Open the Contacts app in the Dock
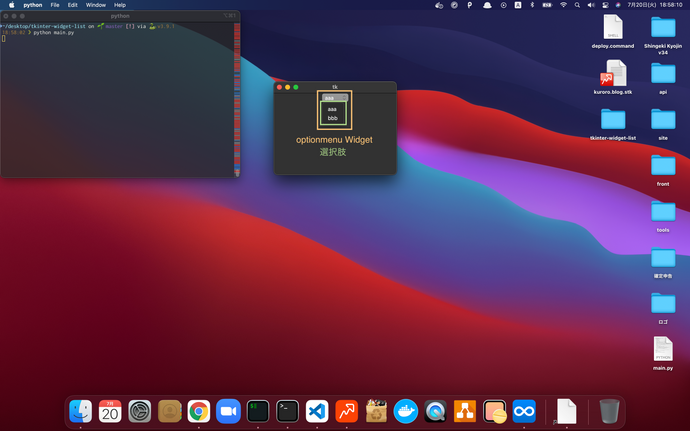Image resolution: width=690 pixels, height=431 pixels. 169,411
